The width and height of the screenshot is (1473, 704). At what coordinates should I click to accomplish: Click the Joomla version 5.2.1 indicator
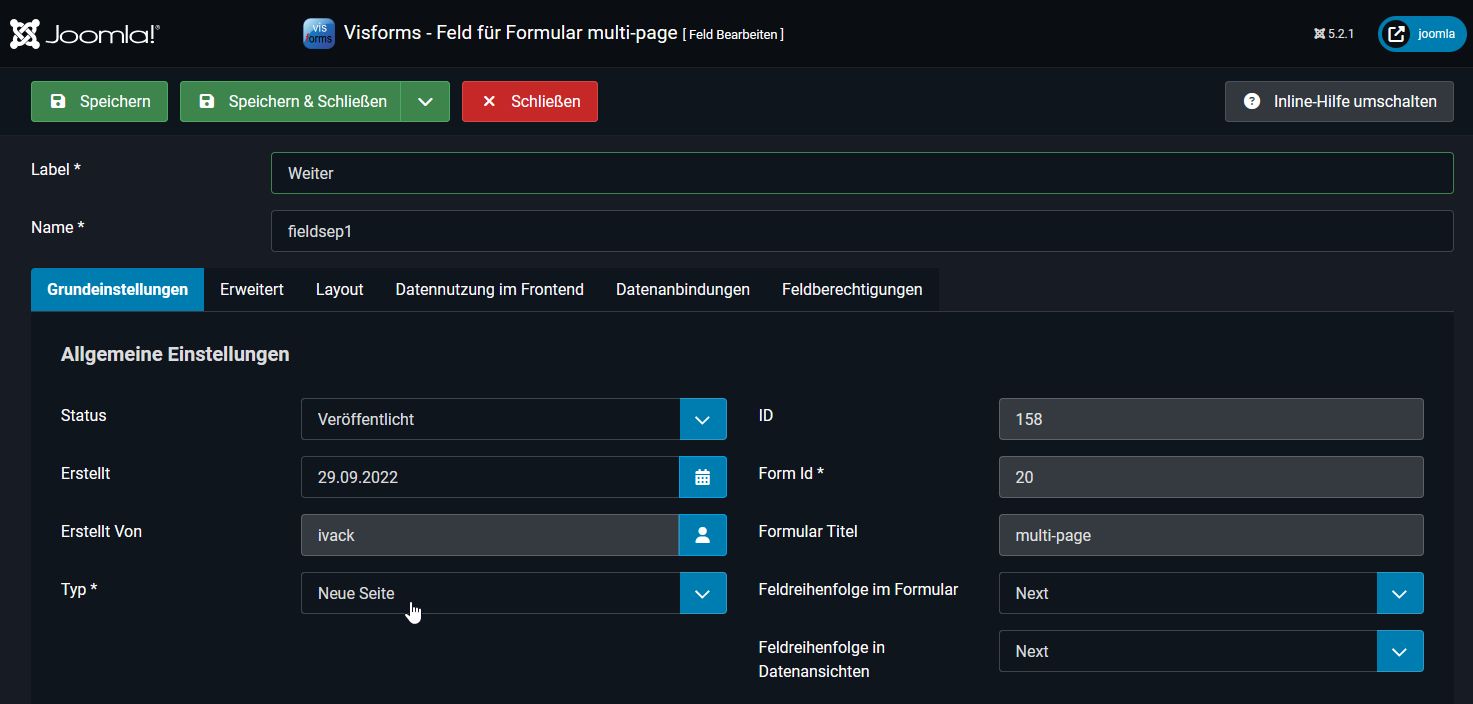coord(1334,34)
